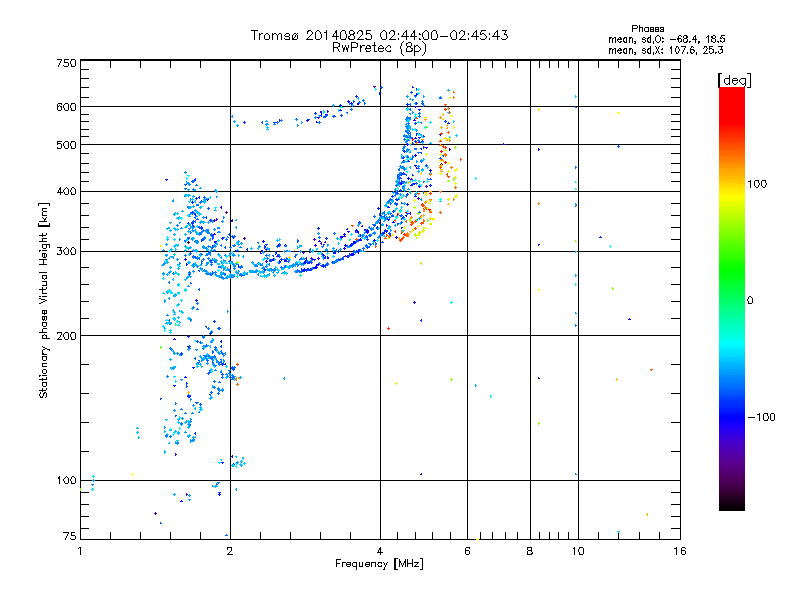Screen dimensions: 800x600
Task: Click the x-axis tick label '6'
Action: [467, 551]
